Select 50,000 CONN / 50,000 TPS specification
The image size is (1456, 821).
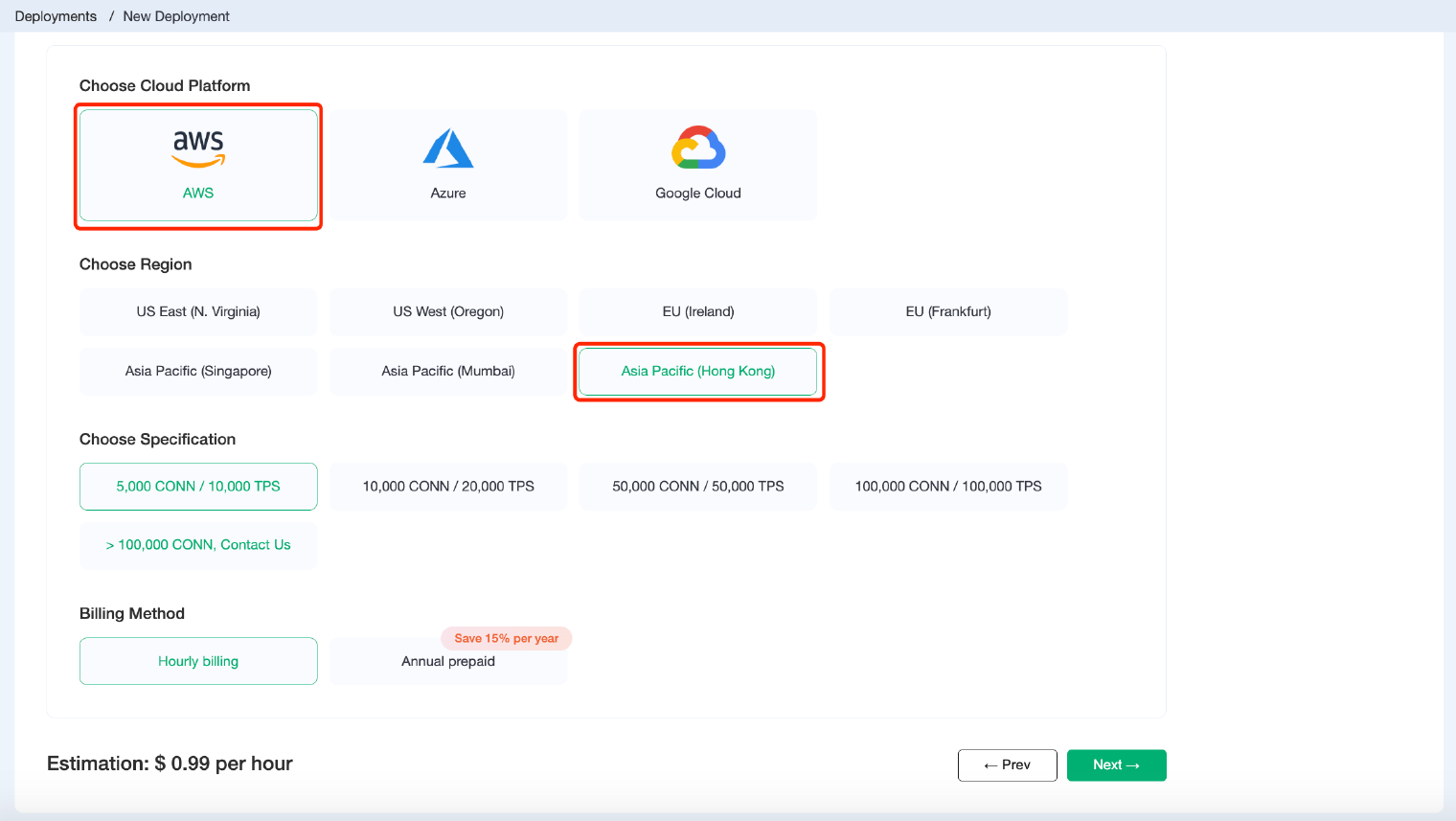[698, 487]
